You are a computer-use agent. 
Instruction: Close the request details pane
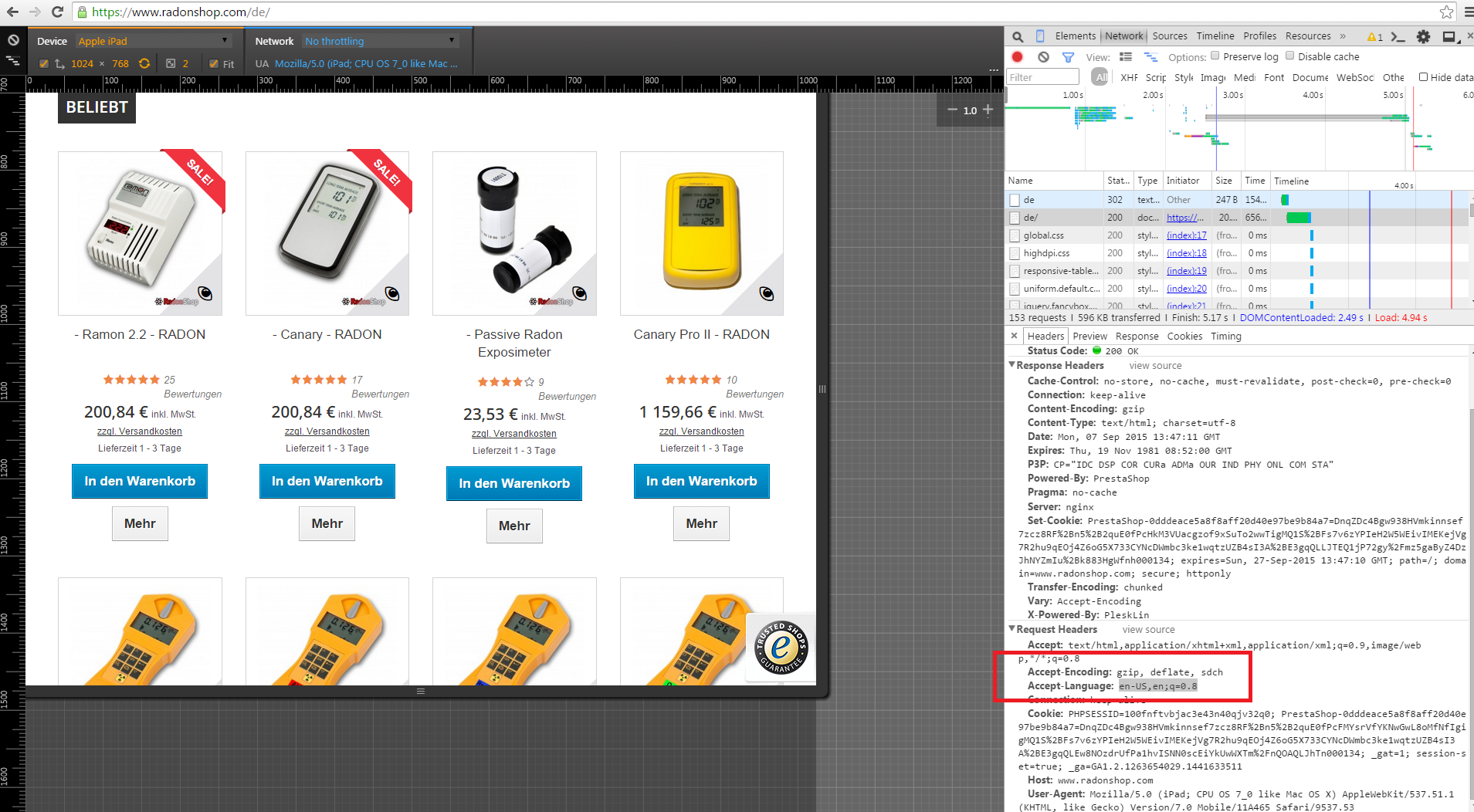1014,336
